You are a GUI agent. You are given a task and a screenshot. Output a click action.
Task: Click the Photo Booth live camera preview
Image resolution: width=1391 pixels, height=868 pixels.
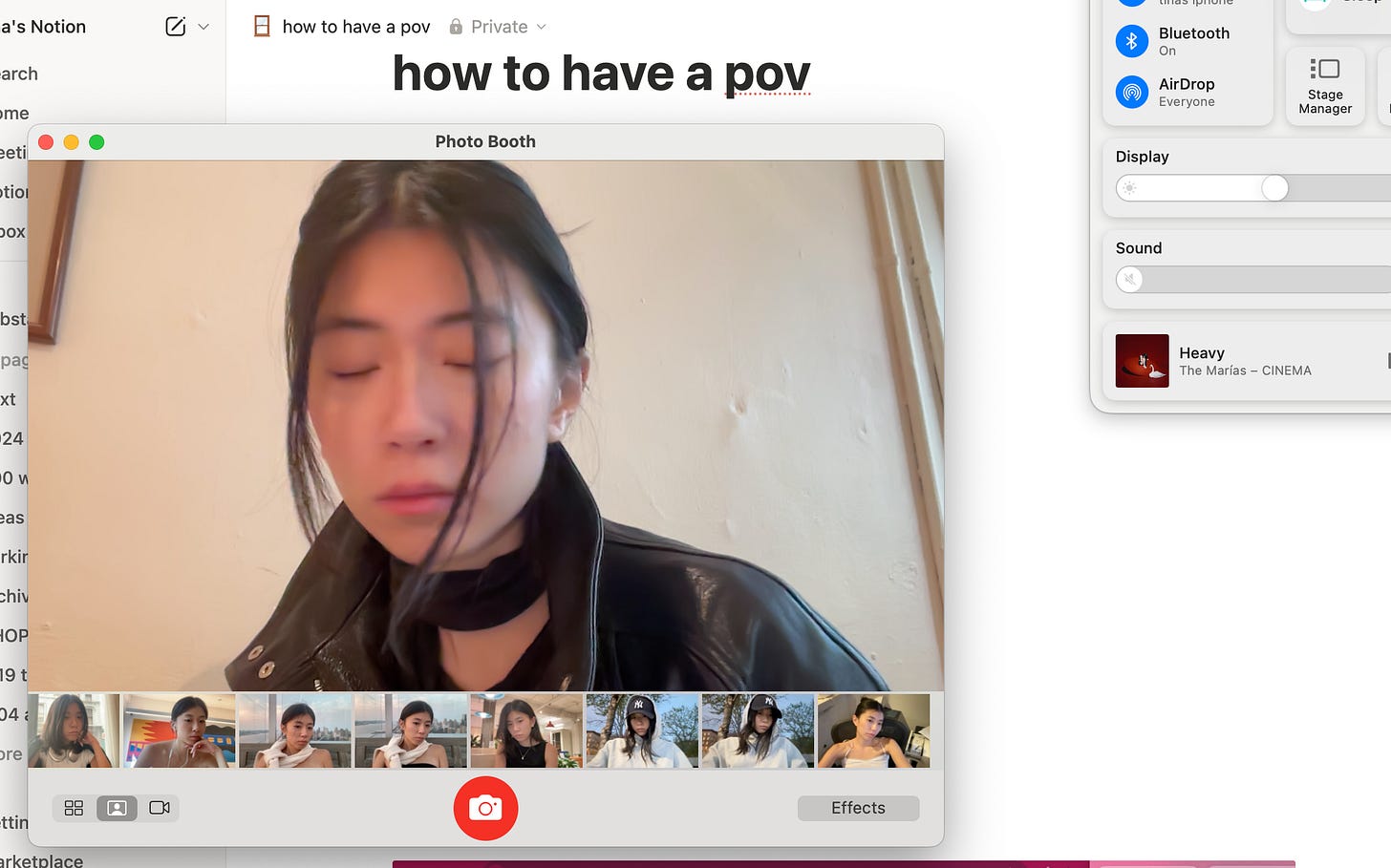tap(485, 425)
